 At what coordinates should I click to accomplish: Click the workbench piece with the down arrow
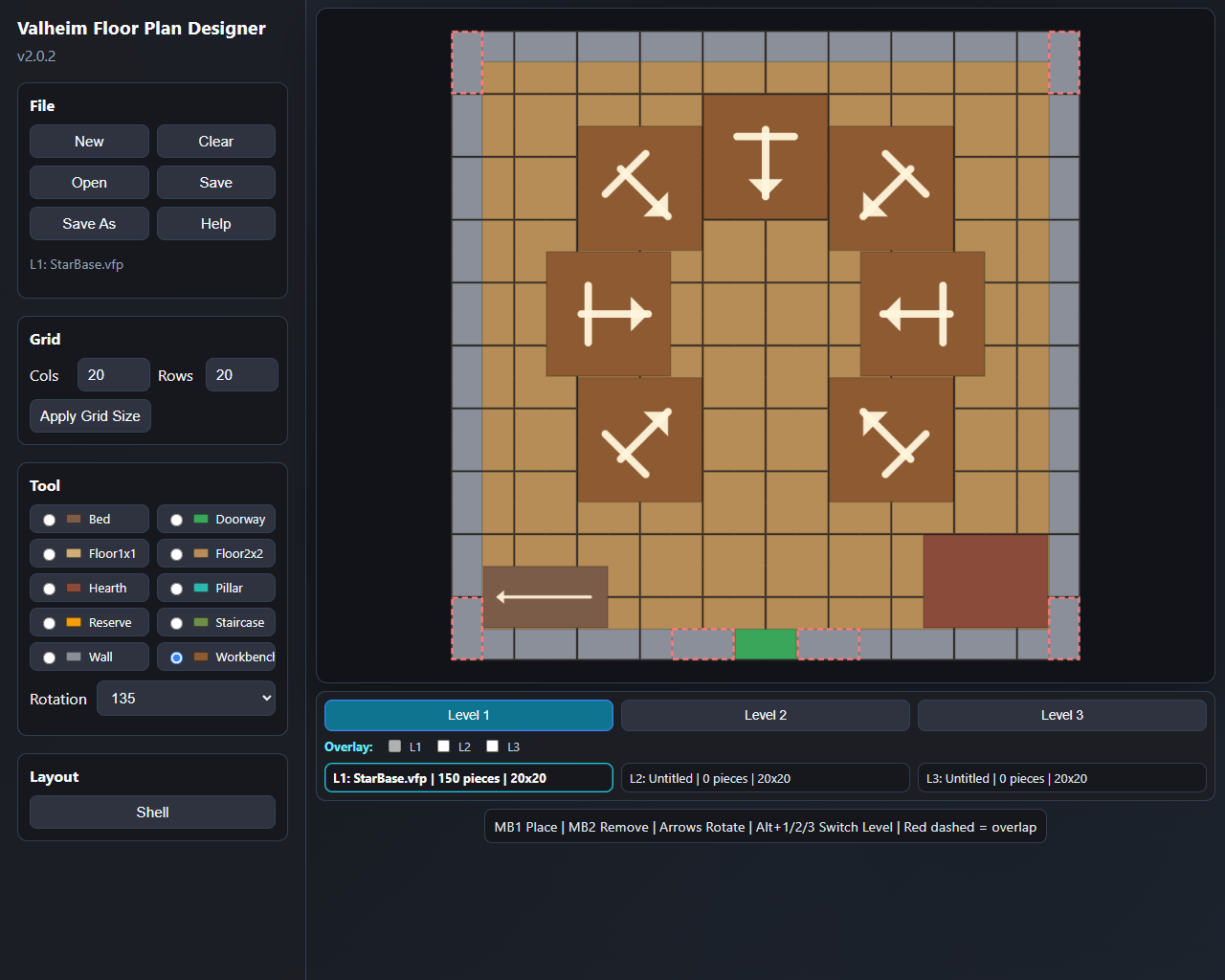tap(766, 157)
